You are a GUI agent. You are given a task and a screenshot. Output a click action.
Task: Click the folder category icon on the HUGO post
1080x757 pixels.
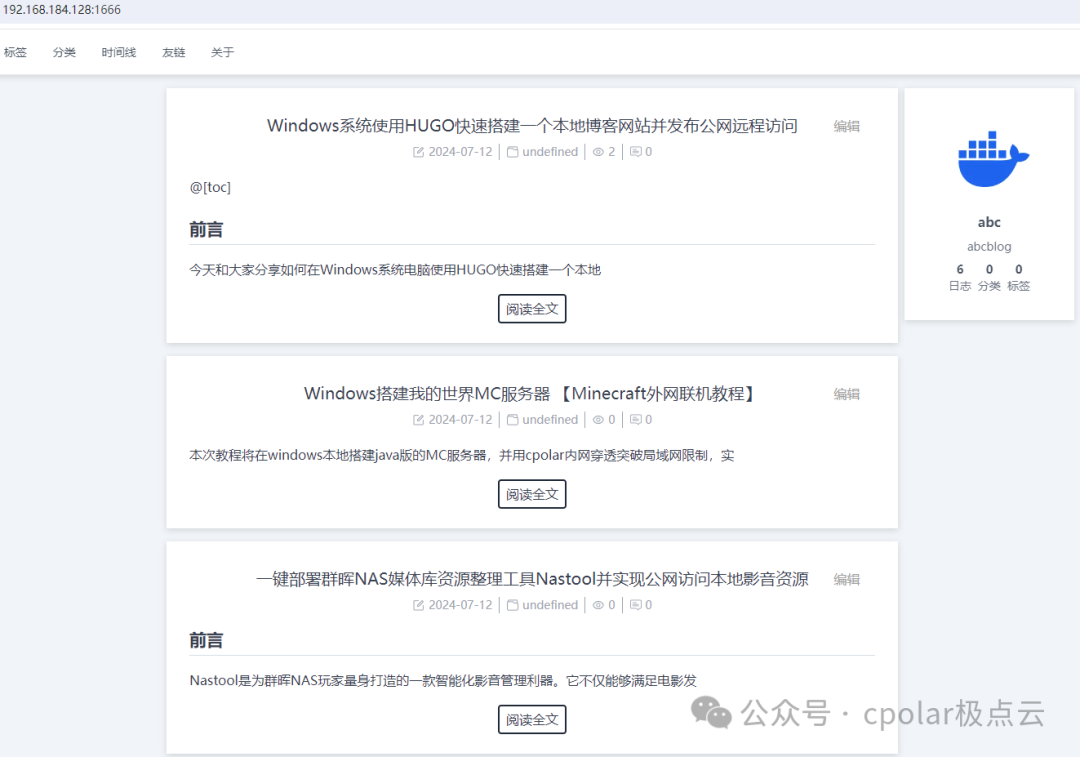pyautogui.click(x=512, y=152)
